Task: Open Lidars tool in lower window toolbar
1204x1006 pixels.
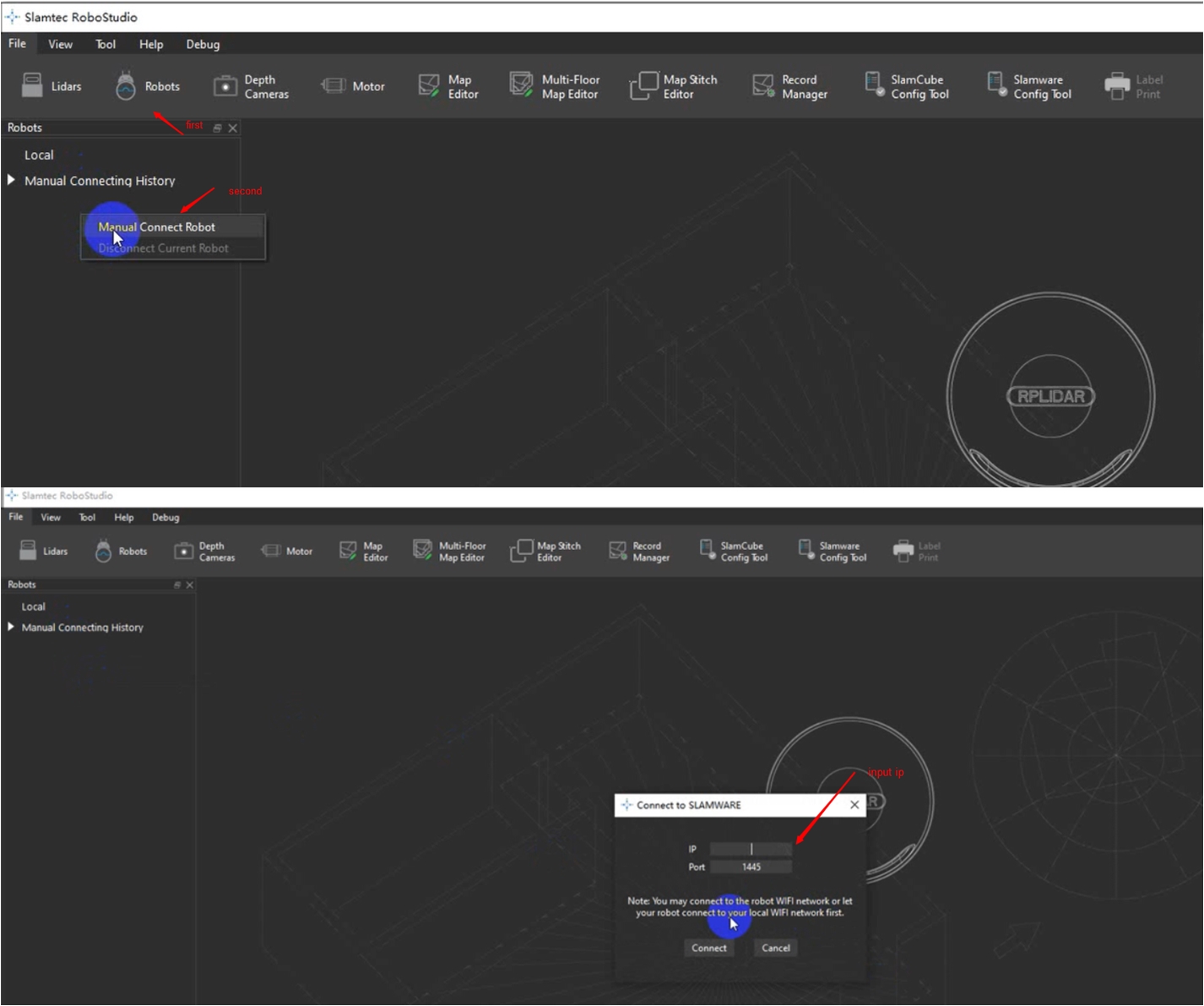Action: click(x=43, y=551)
